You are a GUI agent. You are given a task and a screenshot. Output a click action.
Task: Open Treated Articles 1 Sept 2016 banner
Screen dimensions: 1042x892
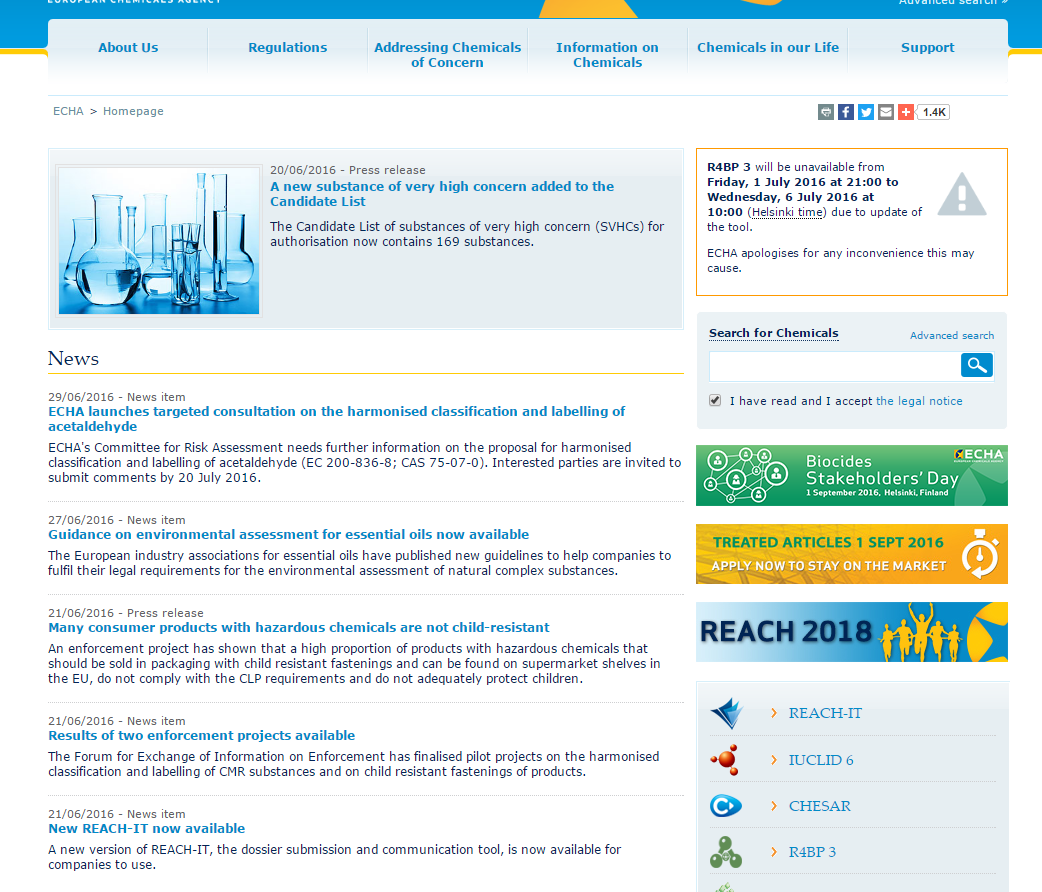pos(852,554)
